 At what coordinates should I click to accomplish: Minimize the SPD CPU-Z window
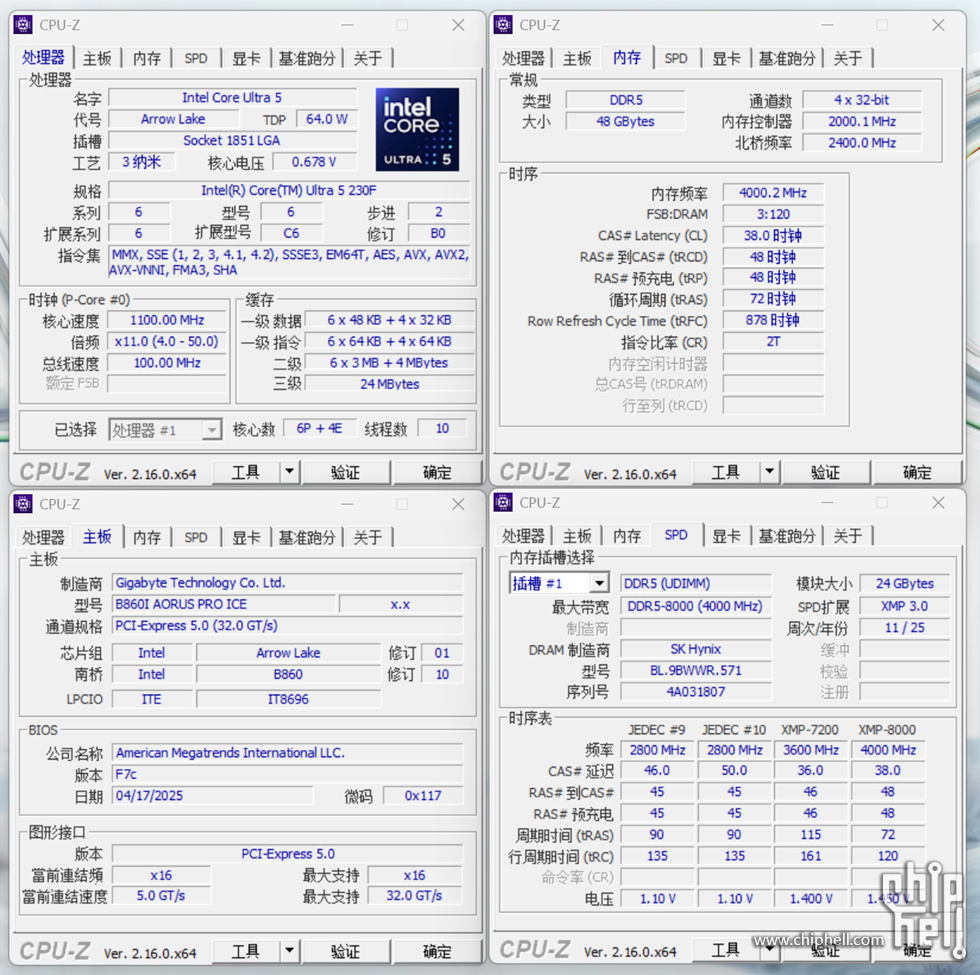[x=828, y=502]
